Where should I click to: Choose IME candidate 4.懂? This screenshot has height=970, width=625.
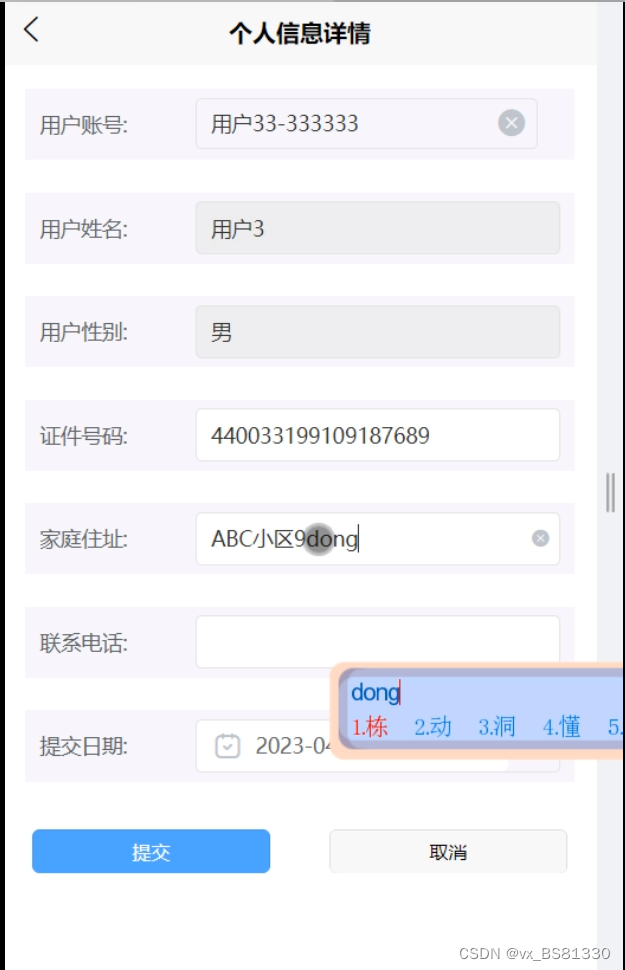(x=561, y=726)
